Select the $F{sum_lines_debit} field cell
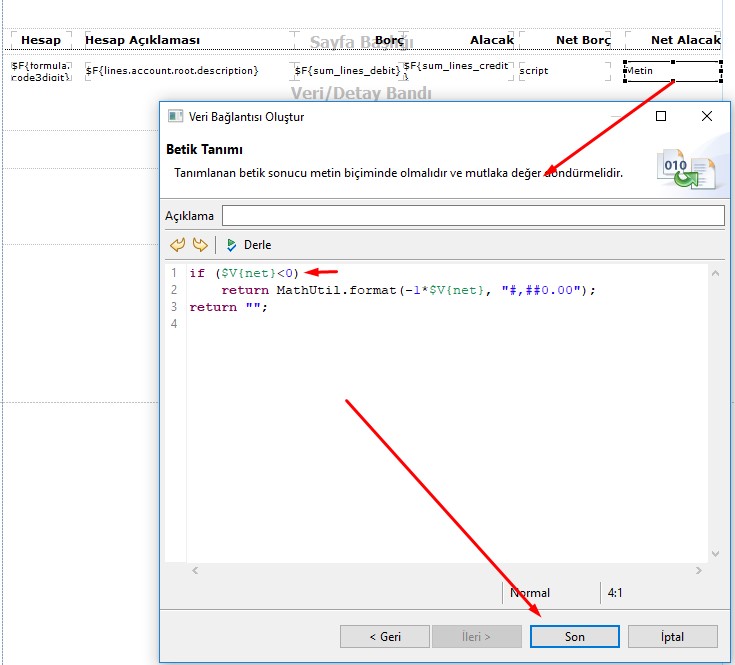Screen dimensions: 735x665 coord(347,70)
